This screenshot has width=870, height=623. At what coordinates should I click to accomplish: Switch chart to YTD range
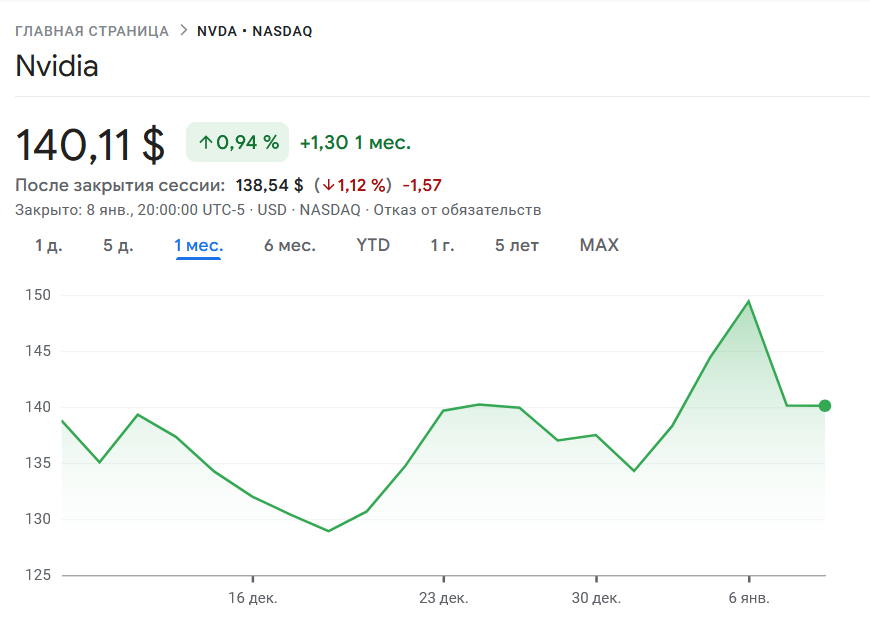(373, 245)
